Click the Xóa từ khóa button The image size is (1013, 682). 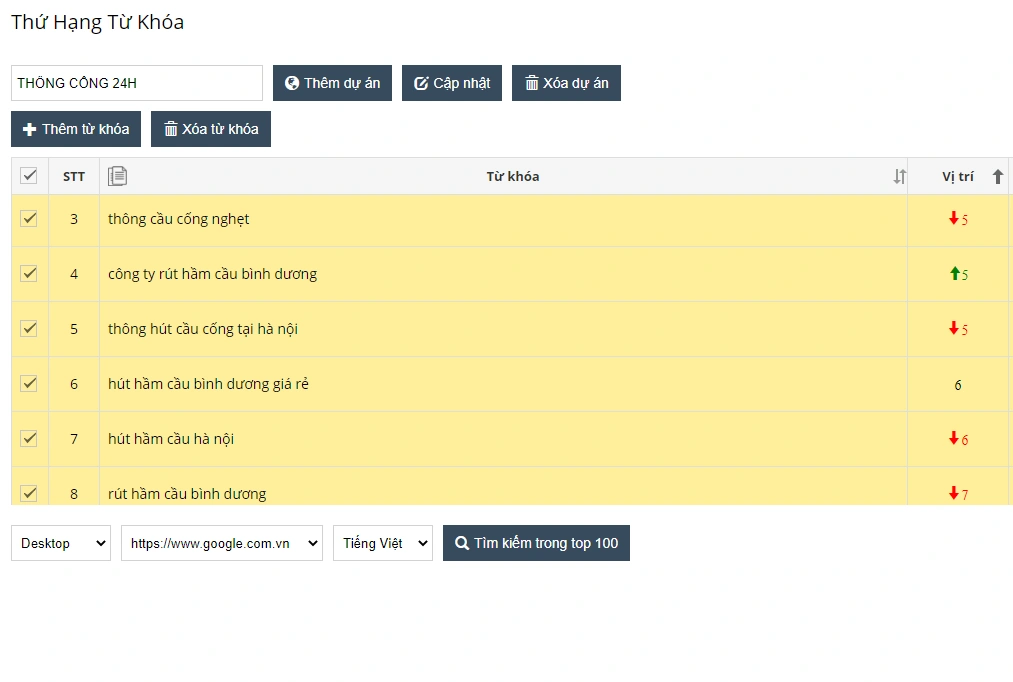[211, 129]
